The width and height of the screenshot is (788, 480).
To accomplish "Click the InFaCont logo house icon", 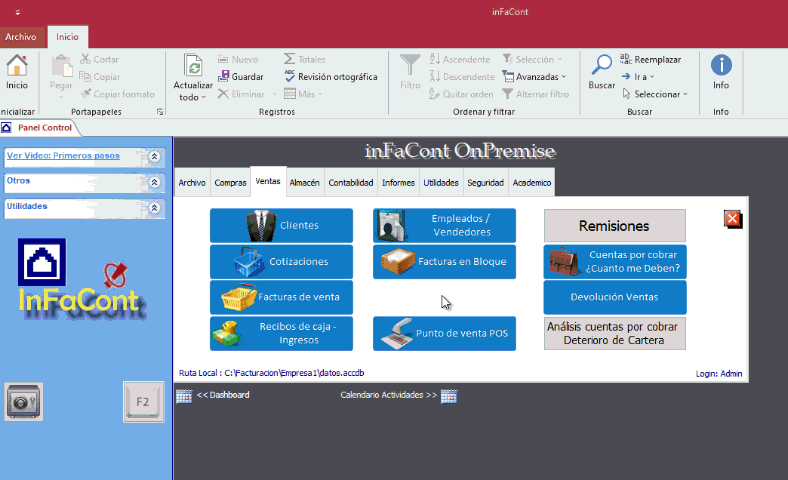I will 42,262.
